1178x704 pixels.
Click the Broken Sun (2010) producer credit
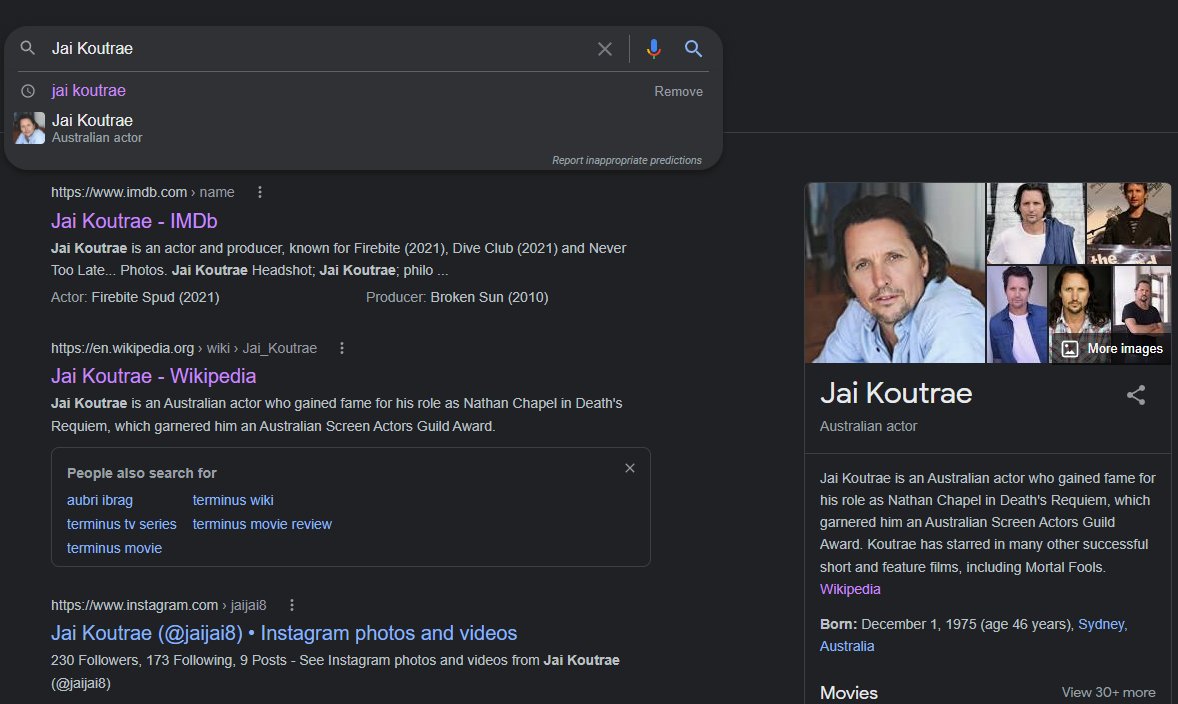489,298
